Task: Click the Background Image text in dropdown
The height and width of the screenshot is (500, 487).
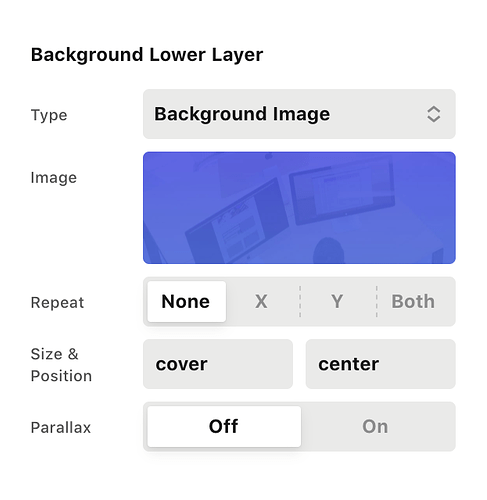Action: tap(242, 114)
